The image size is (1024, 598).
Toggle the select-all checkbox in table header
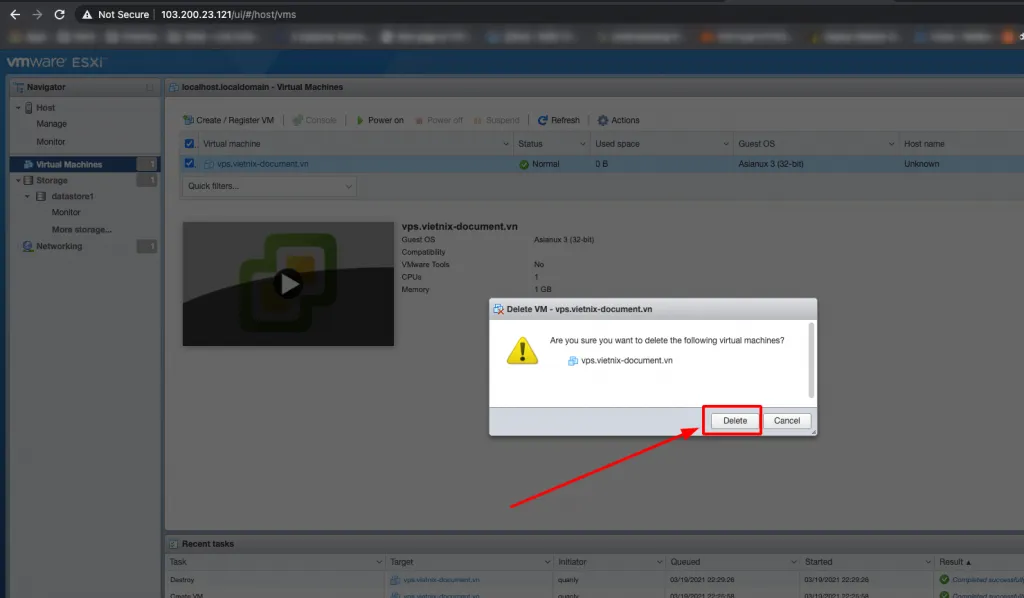coord(189,144)
